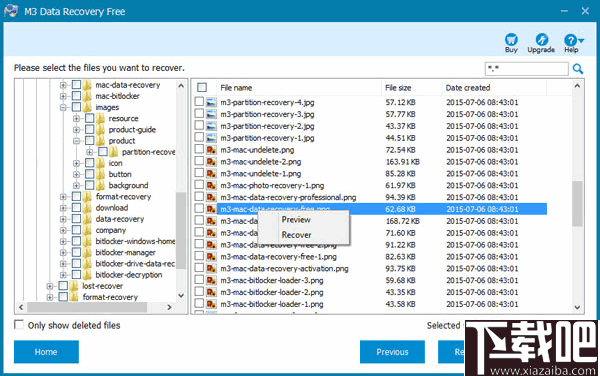Expand the bitlocker-manager folder node
Image resolution: width=600 pixels, height=376 pixels.
pos(63,253)
